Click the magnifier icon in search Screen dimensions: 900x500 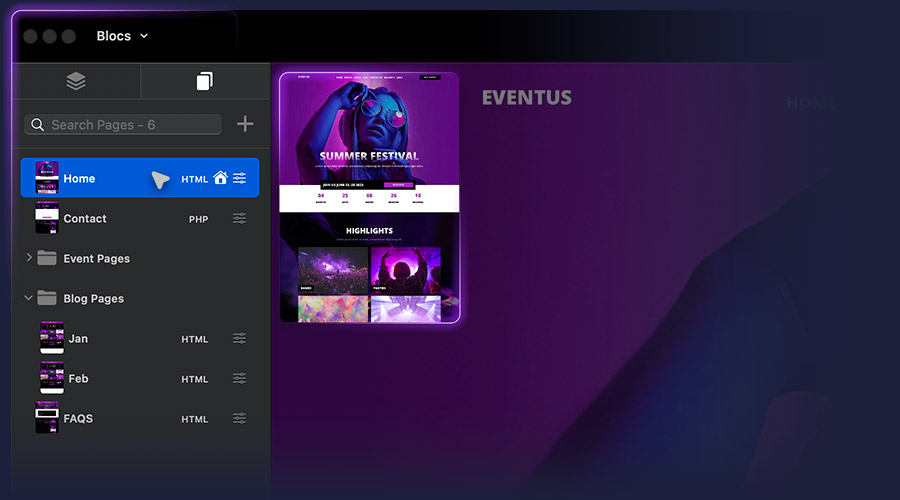(x=37, y=125)
